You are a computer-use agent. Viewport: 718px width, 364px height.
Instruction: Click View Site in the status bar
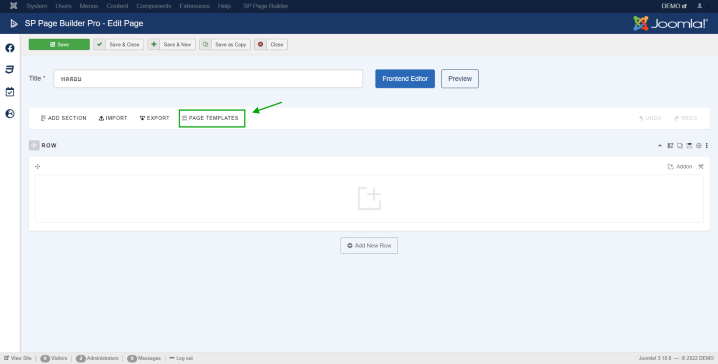coord(18,358)
